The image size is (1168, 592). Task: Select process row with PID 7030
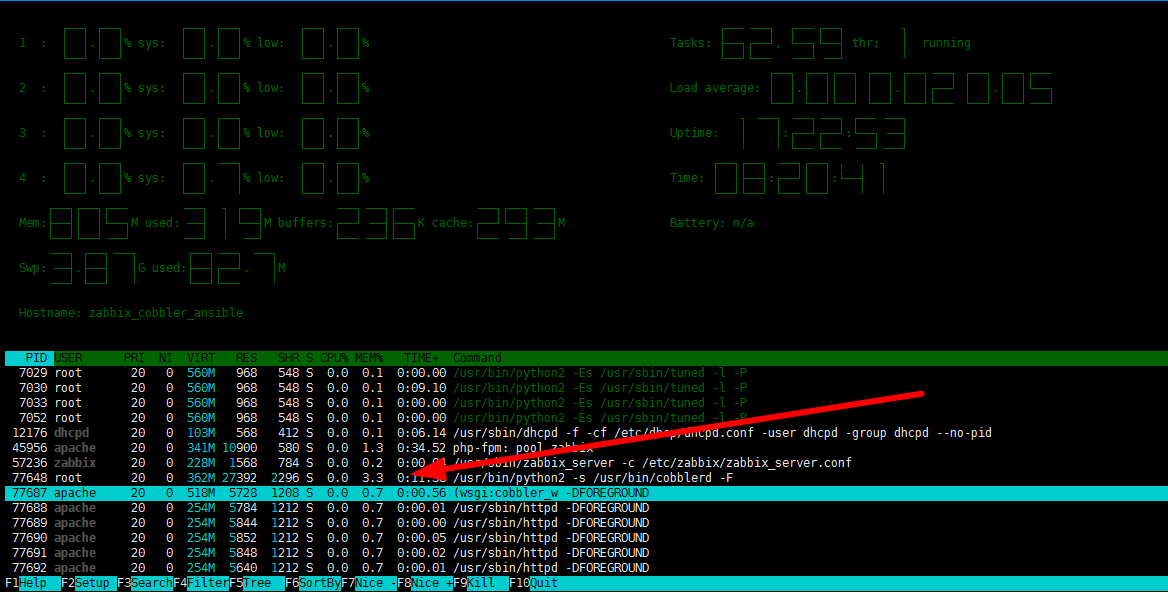(x=584, y=388)
